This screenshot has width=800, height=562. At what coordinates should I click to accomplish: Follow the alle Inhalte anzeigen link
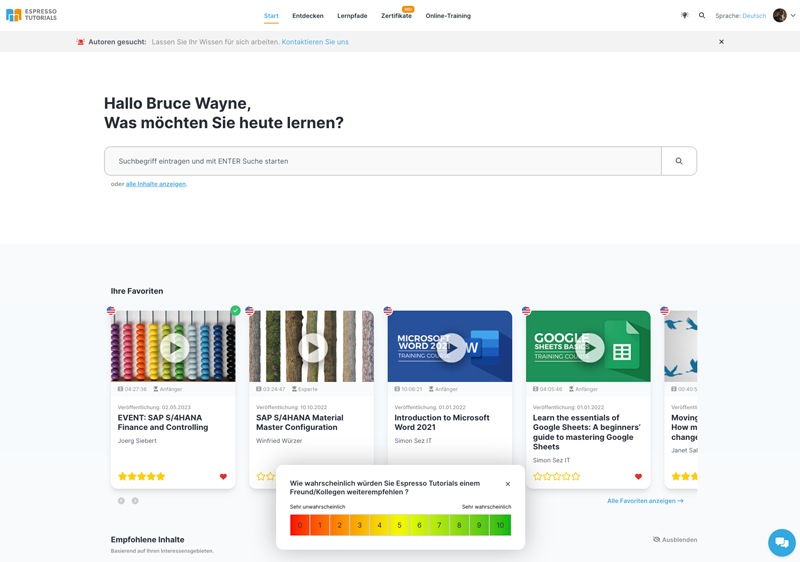156,184
